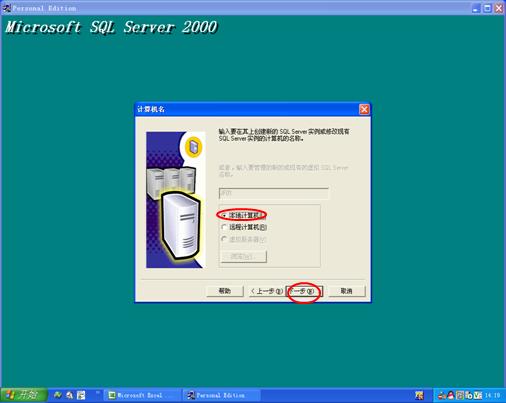
Task: Click the Personal Edition window title icon
Action: [x=7, y=8]
